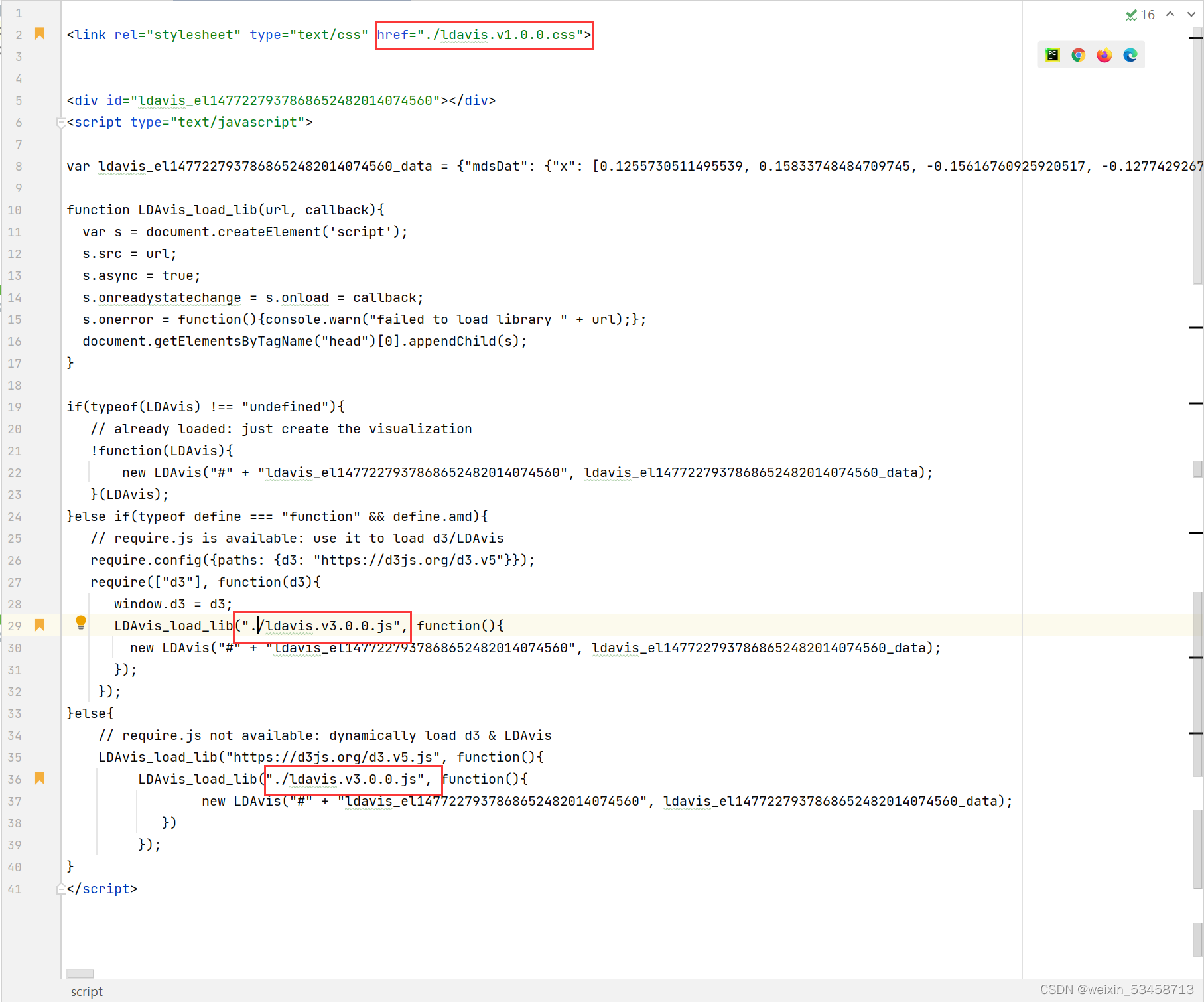This screenshot has width=1204, height=1002.
Task: Go to previous highlighted problem arrow
Action: (1171, 14)
